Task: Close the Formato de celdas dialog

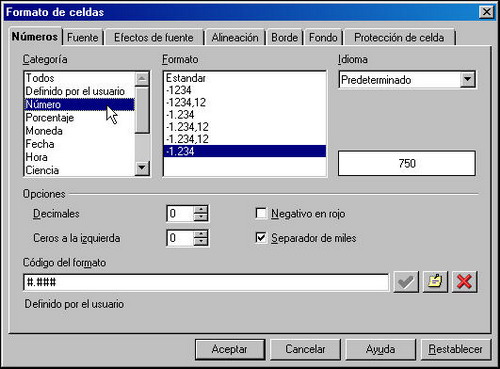Action: click(x=486, y=12)
